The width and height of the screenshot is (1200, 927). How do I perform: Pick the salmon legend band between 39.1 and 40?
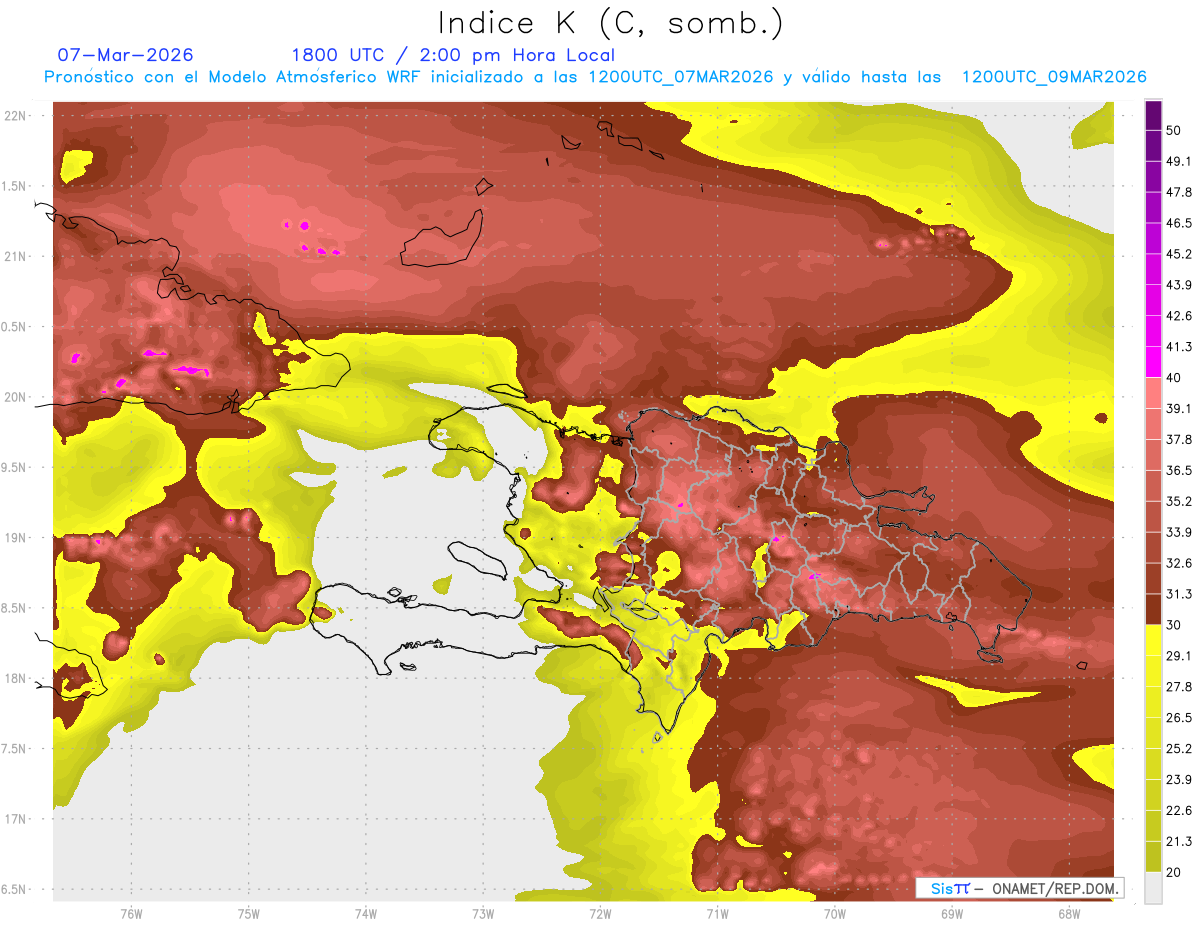(x=1153, y=393)
